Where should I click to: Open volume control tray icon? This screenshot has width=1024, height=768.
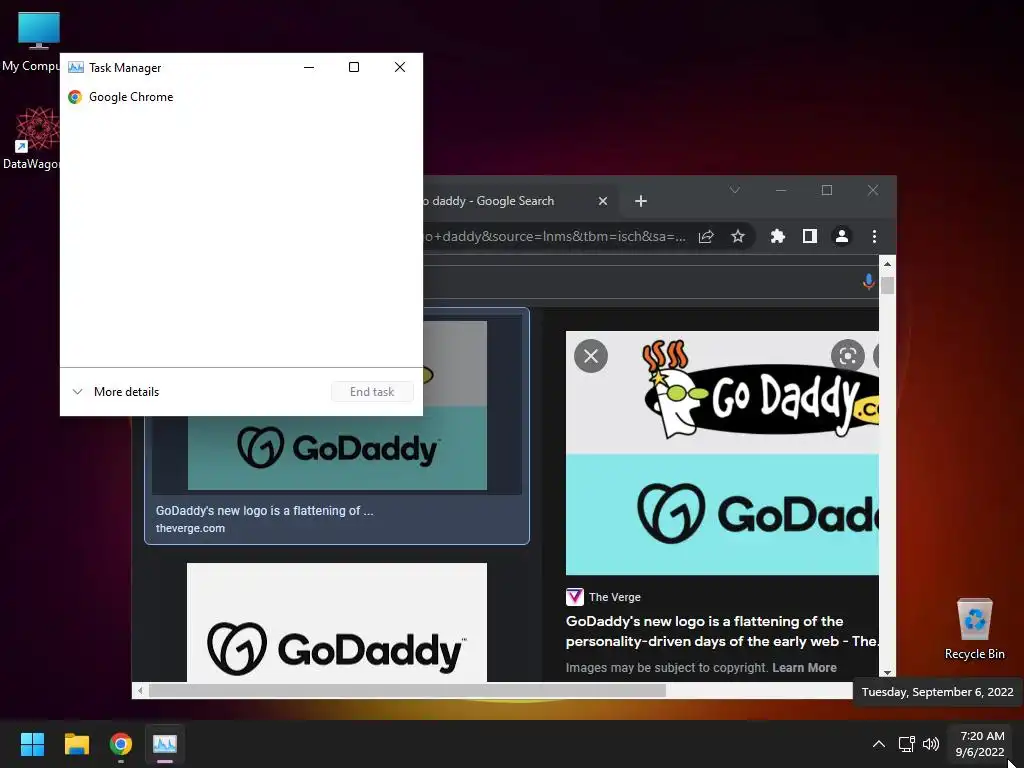(931, 744)
